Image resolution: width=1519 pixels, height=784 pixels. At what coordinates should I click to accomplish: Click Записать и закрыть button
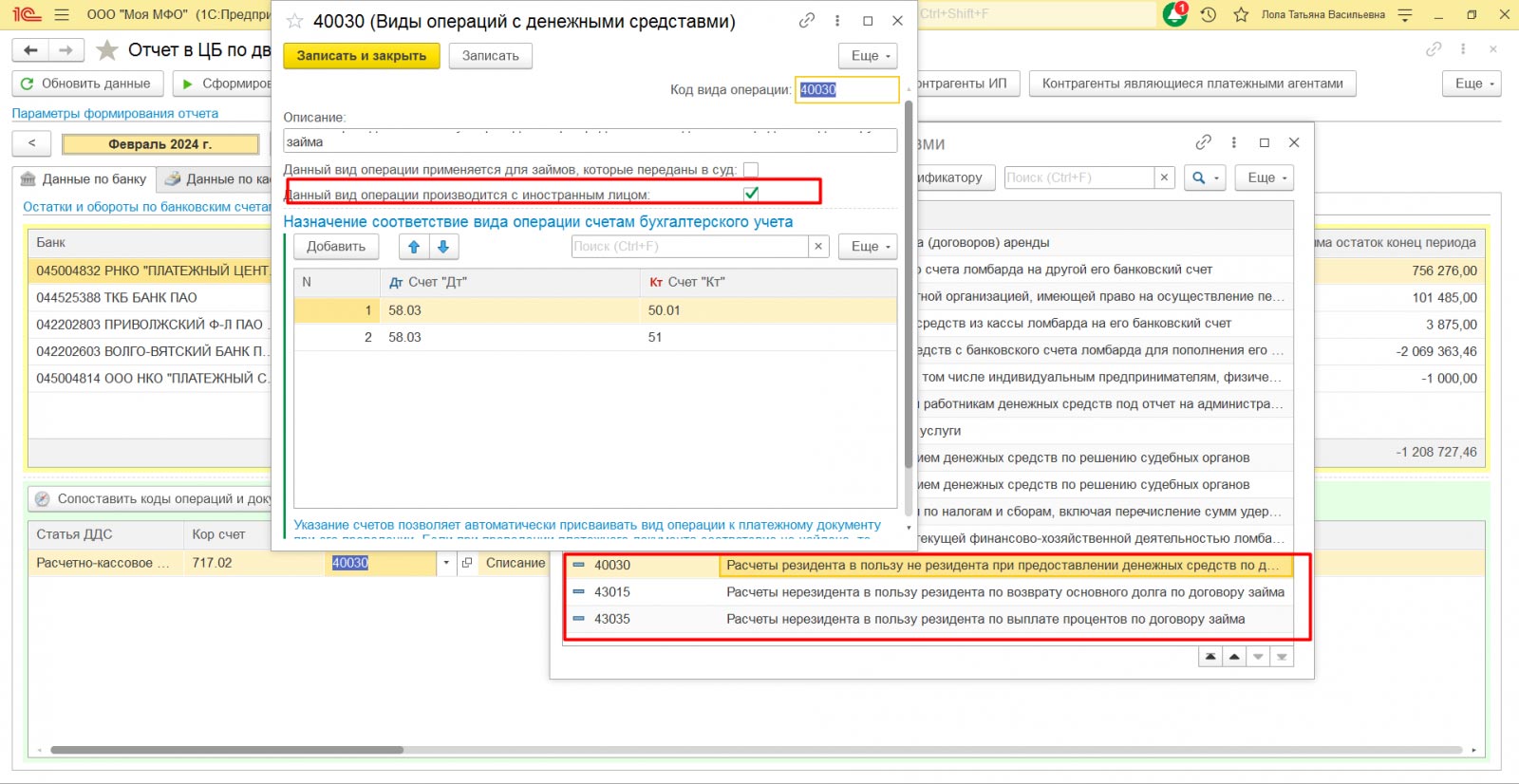pos(362,56)
